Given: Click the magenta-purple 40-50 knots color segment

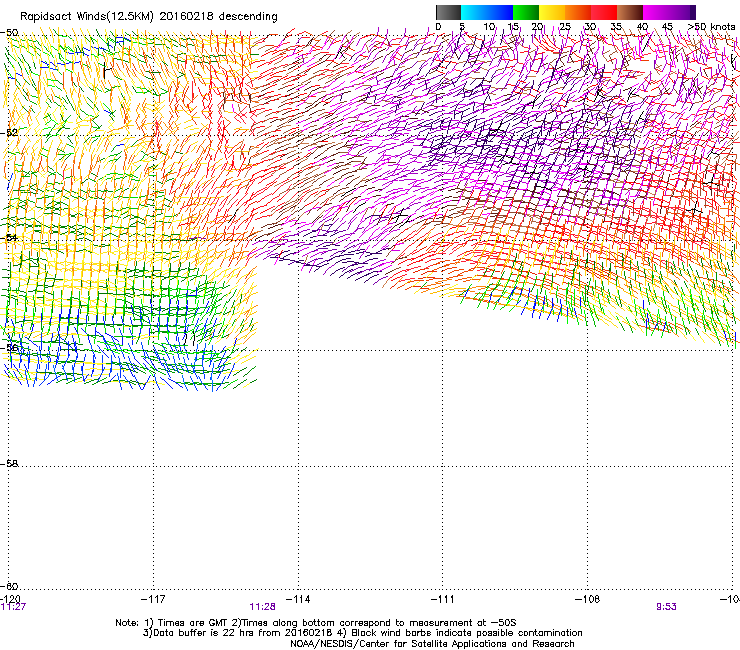Looking at the screenshot, I should [669, 12].
